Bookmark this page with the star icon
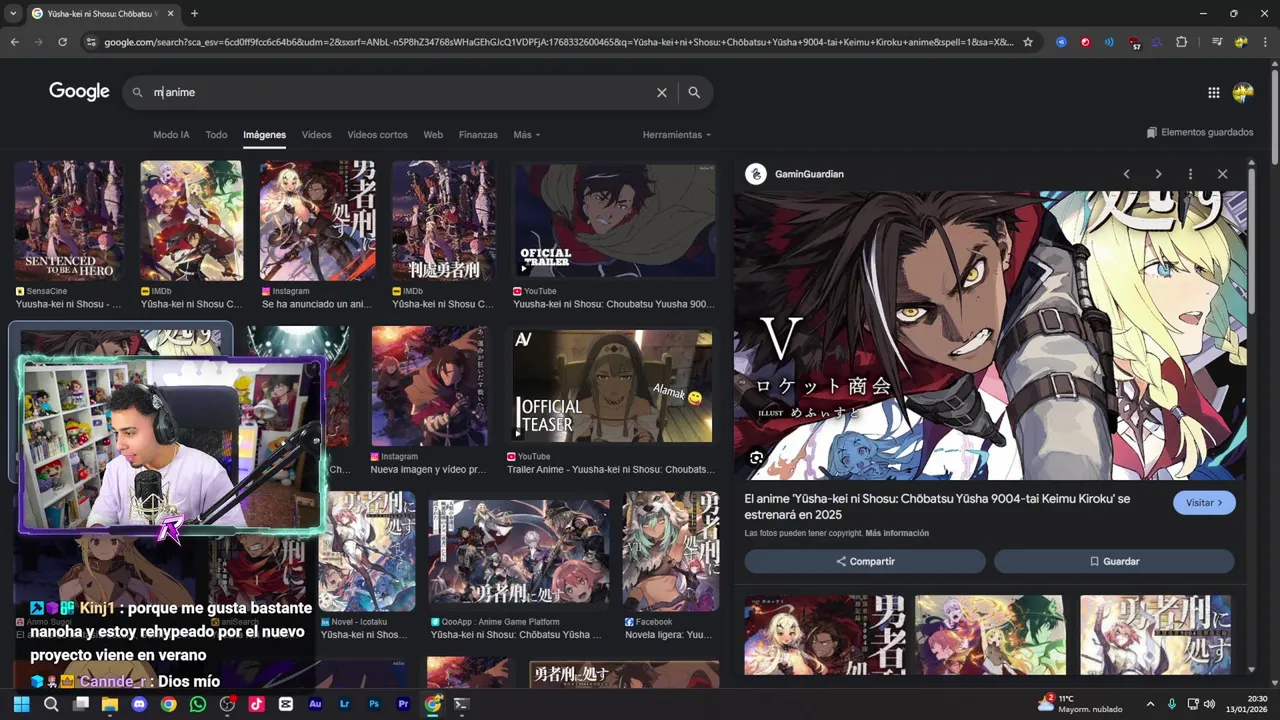 (1028, 42)
